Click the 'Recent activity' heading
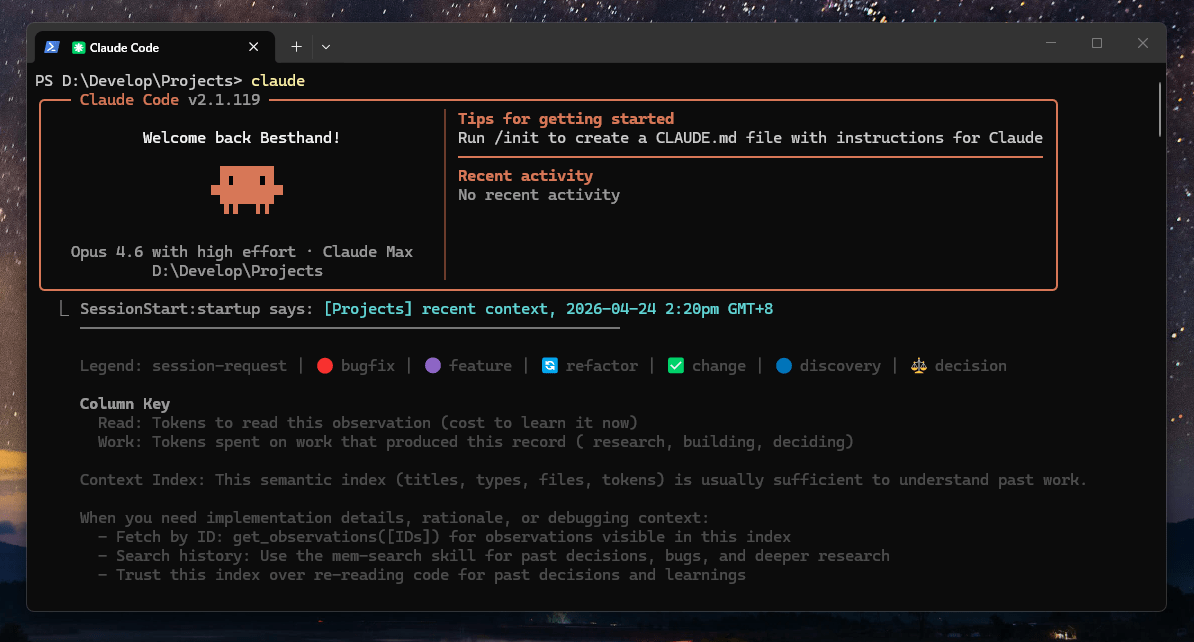Screen dimensions: 1194x642 pyautogui.click(x=525, y=176)
